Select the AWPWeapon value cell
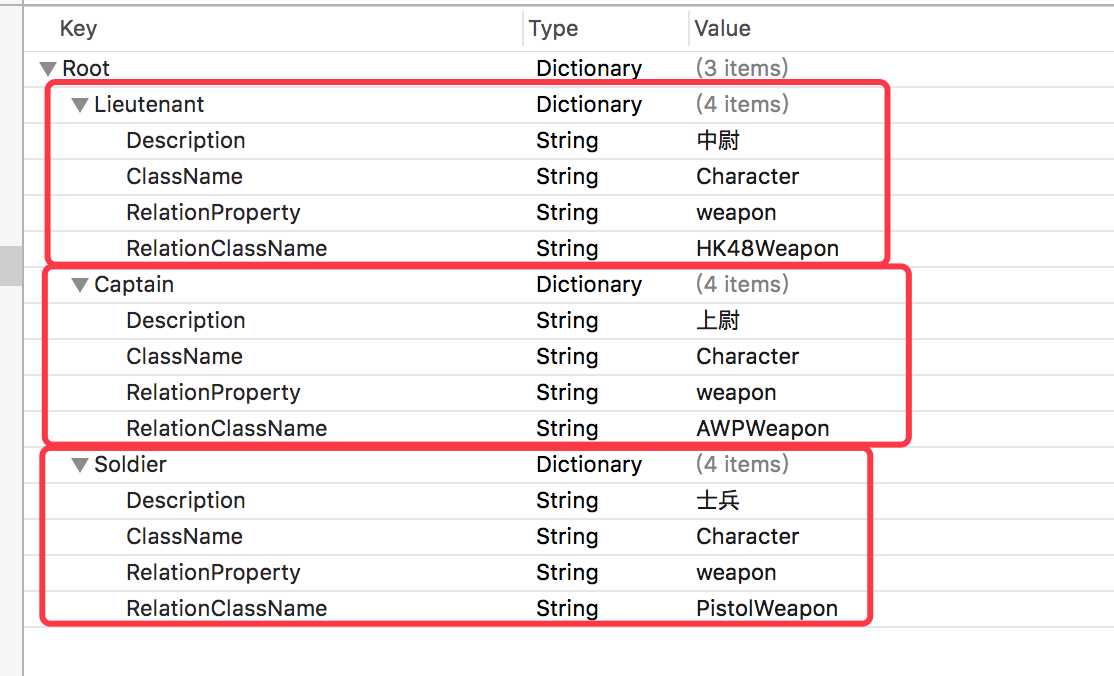1114x676 pixels. click(x=763, y=428)
